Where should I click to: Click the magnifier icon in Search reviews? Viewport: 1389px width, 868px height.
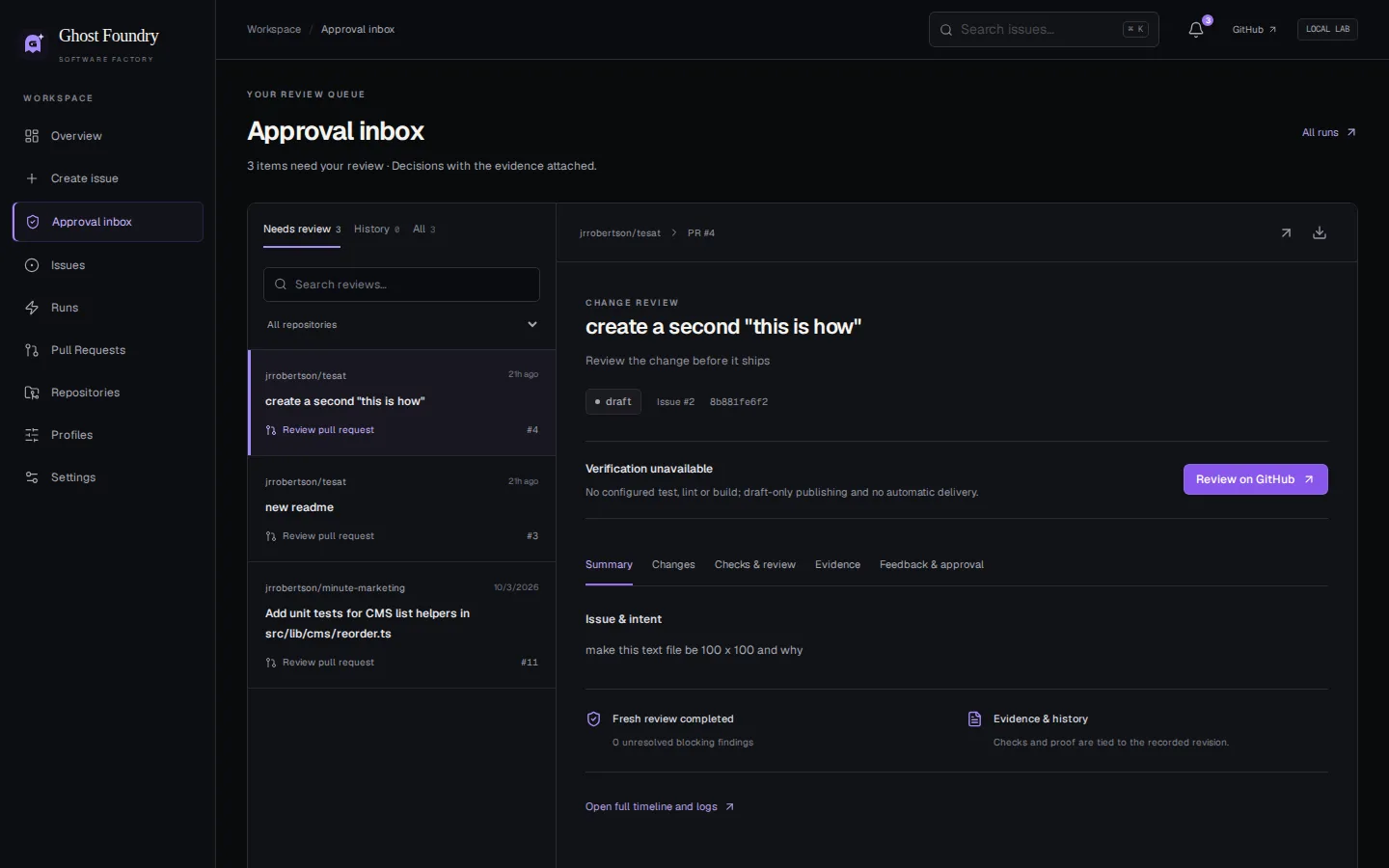click(281, 285)
